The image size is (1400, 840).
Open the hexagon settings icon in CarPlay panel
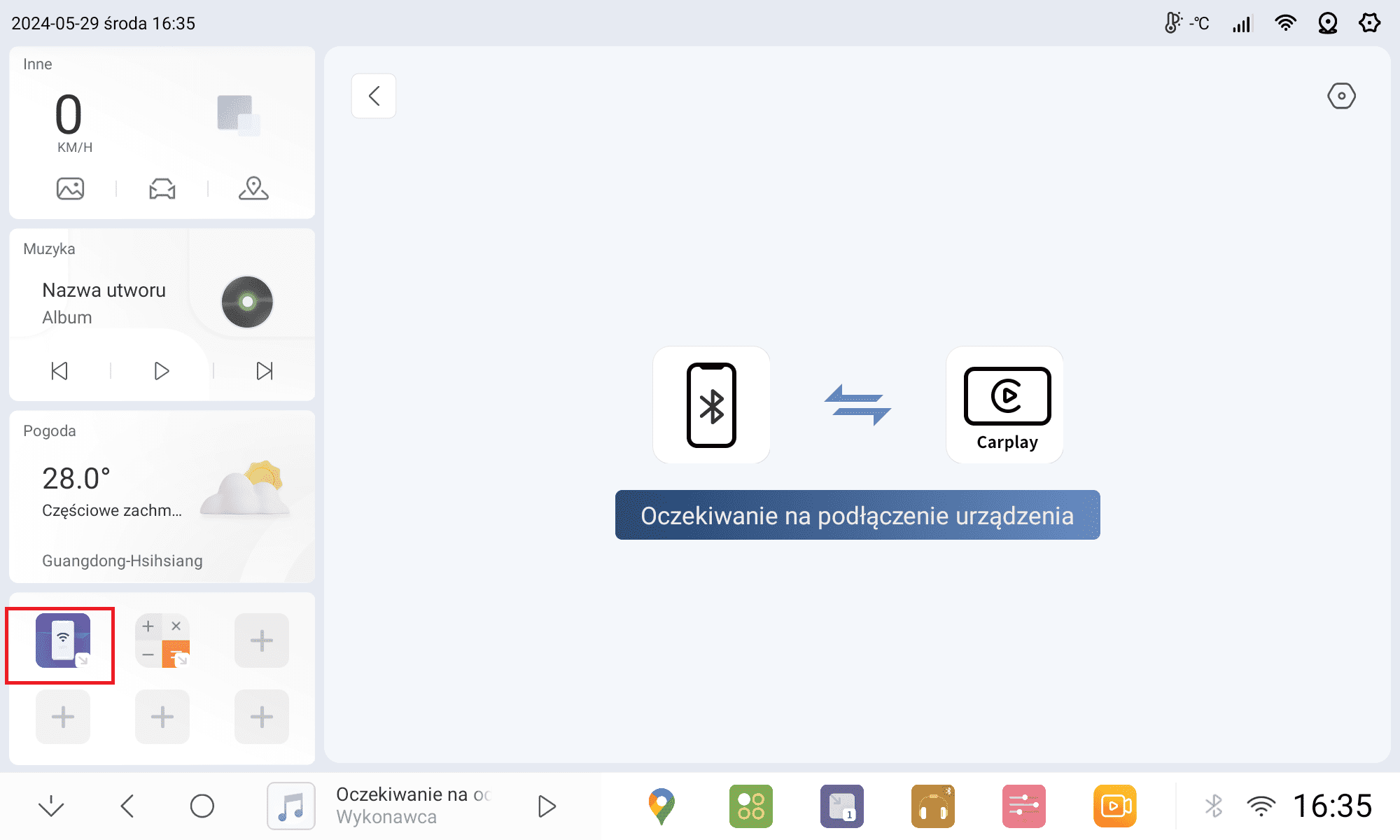(1341, 96)
